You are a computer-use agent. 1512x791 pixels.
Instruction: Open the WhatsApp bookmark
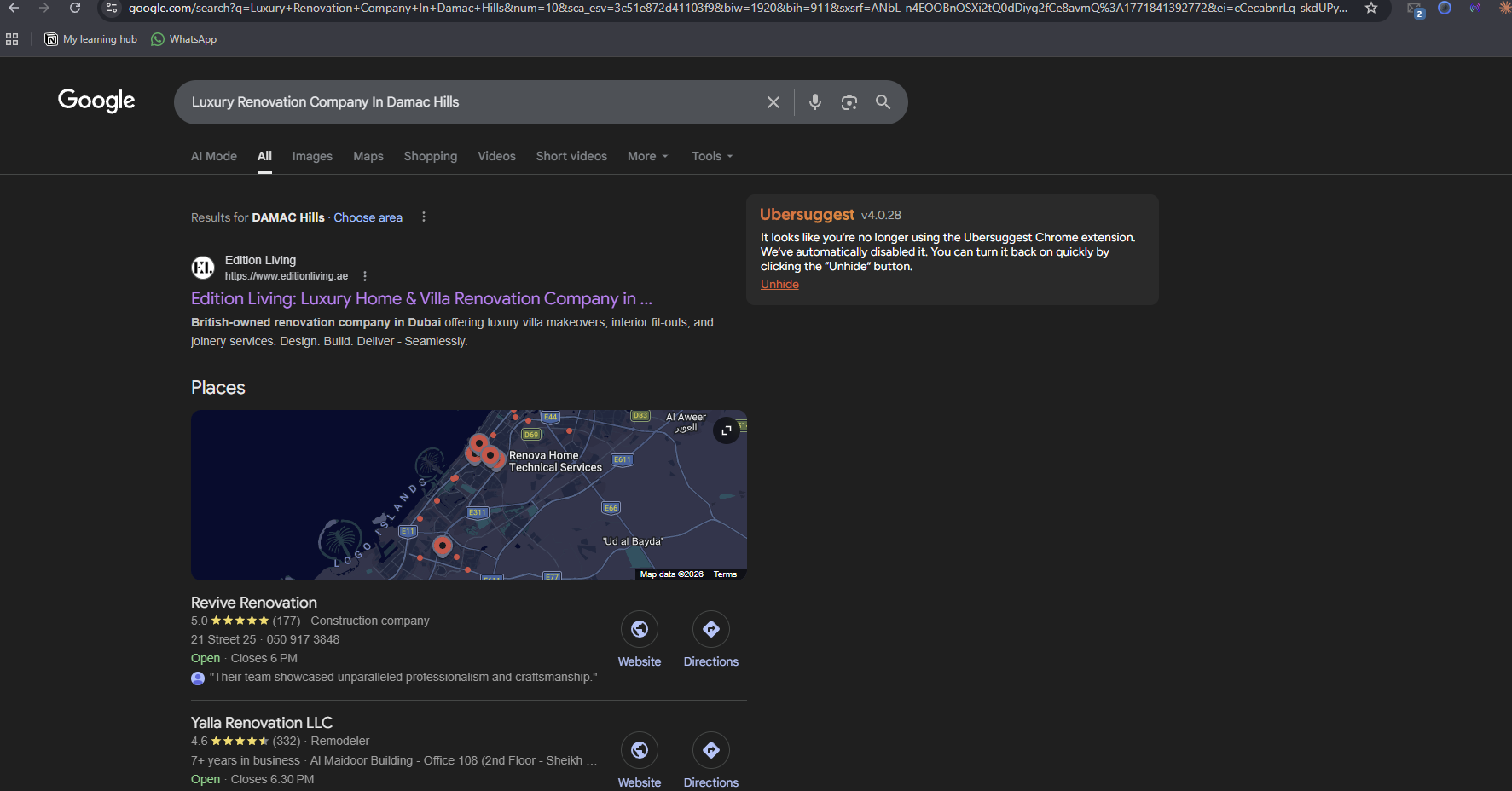coord(183,39)
